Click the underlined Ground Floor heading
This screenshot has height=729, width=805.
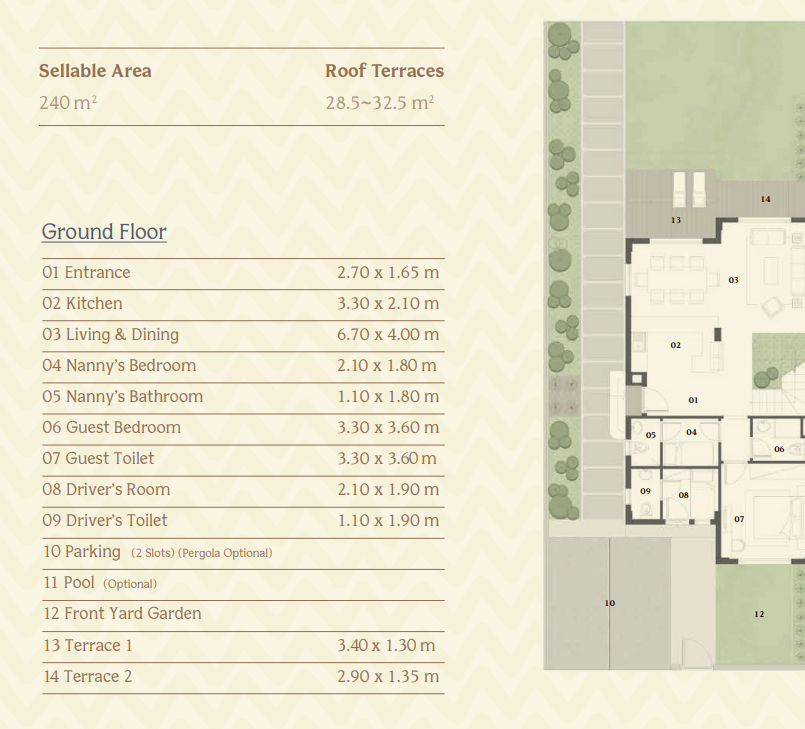104,232
